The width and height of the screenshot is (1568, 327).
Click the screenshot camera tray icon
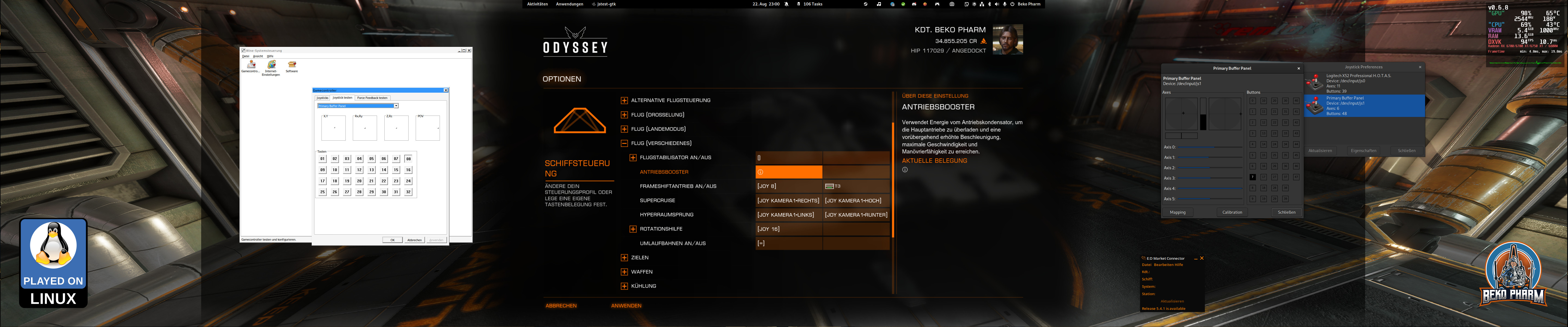pos(952,4)
